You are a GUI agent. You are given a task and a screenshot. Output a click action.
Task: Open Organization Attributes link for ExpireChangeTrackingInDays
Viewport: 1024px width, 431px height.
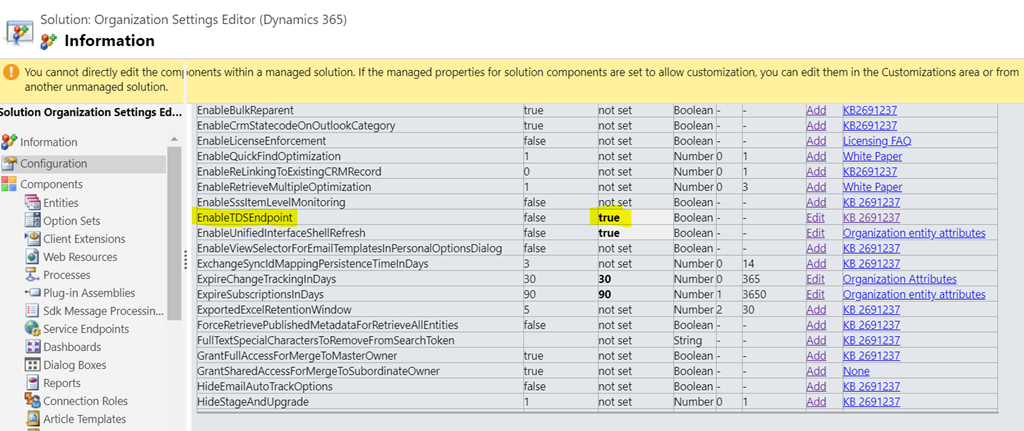pyautogui.click(x=899, y=279)
